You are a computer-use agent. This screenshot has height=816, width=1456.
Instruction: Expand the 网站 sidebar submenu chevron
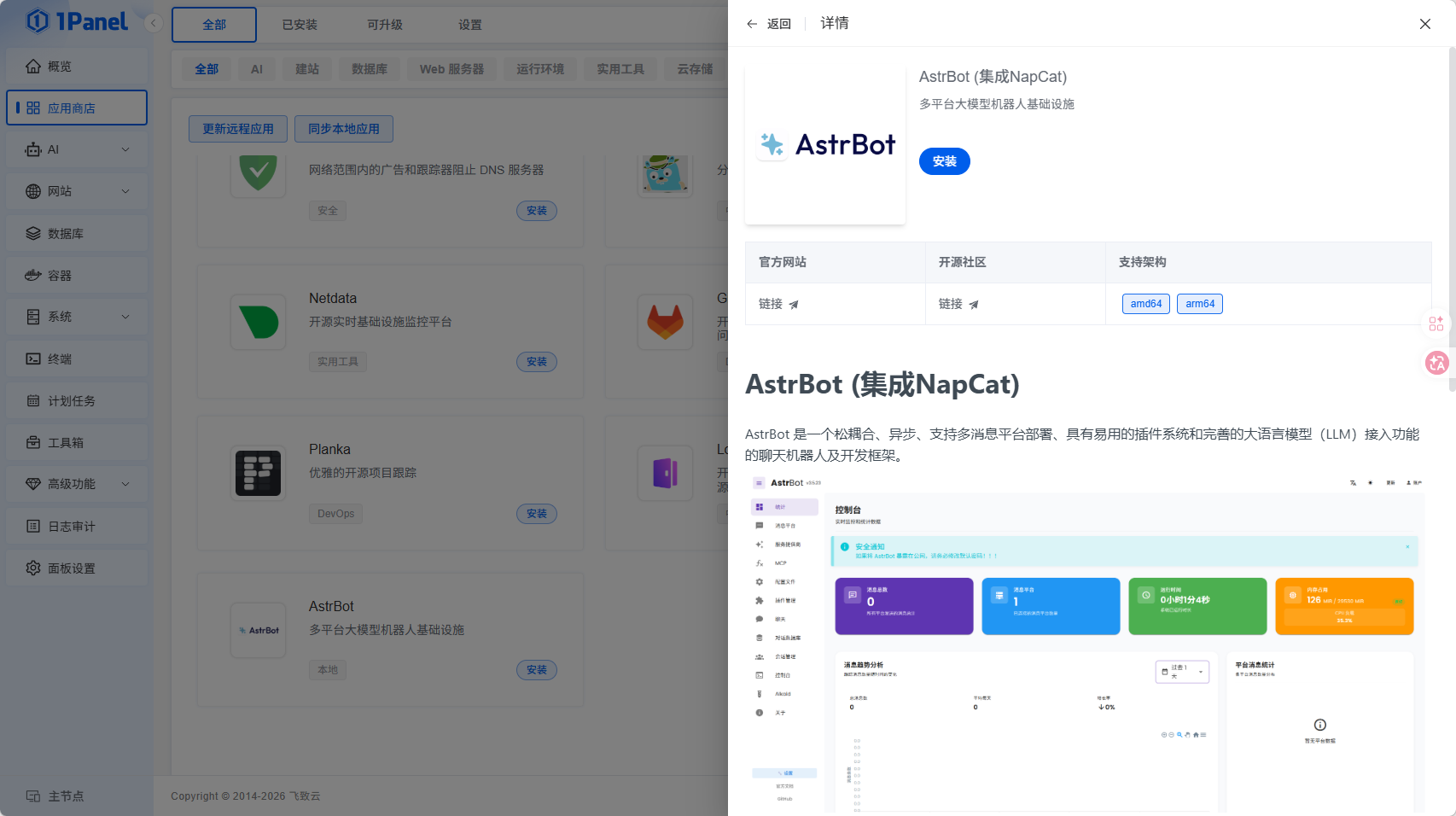[125, 191]
